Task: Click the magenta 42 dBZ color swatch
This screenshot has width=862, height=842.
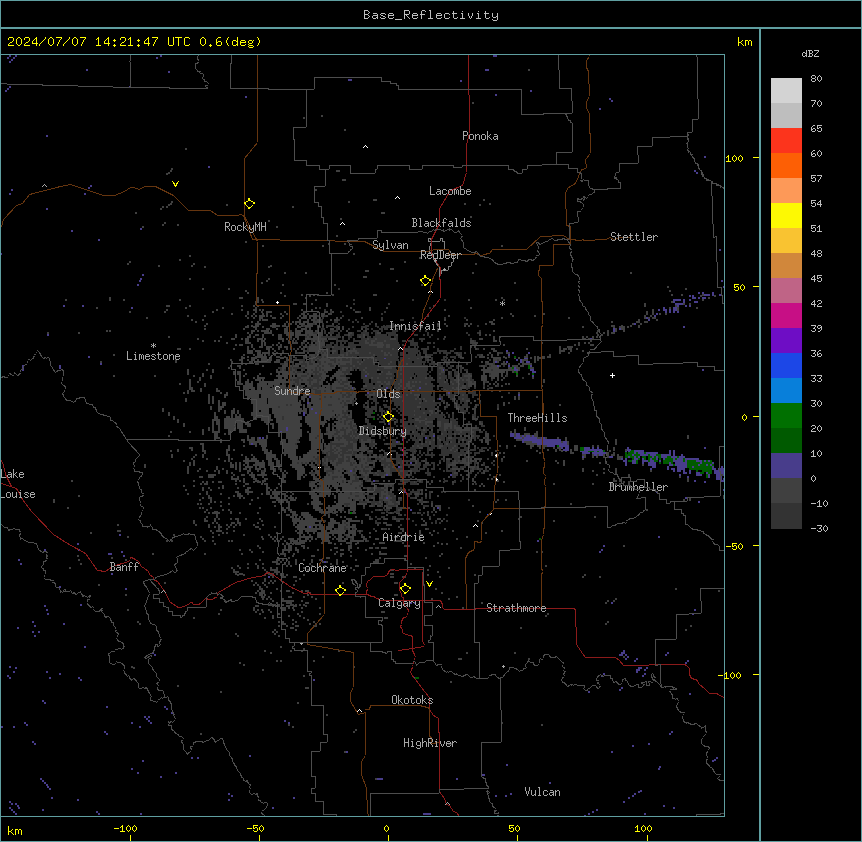Action: coord(786,315)
